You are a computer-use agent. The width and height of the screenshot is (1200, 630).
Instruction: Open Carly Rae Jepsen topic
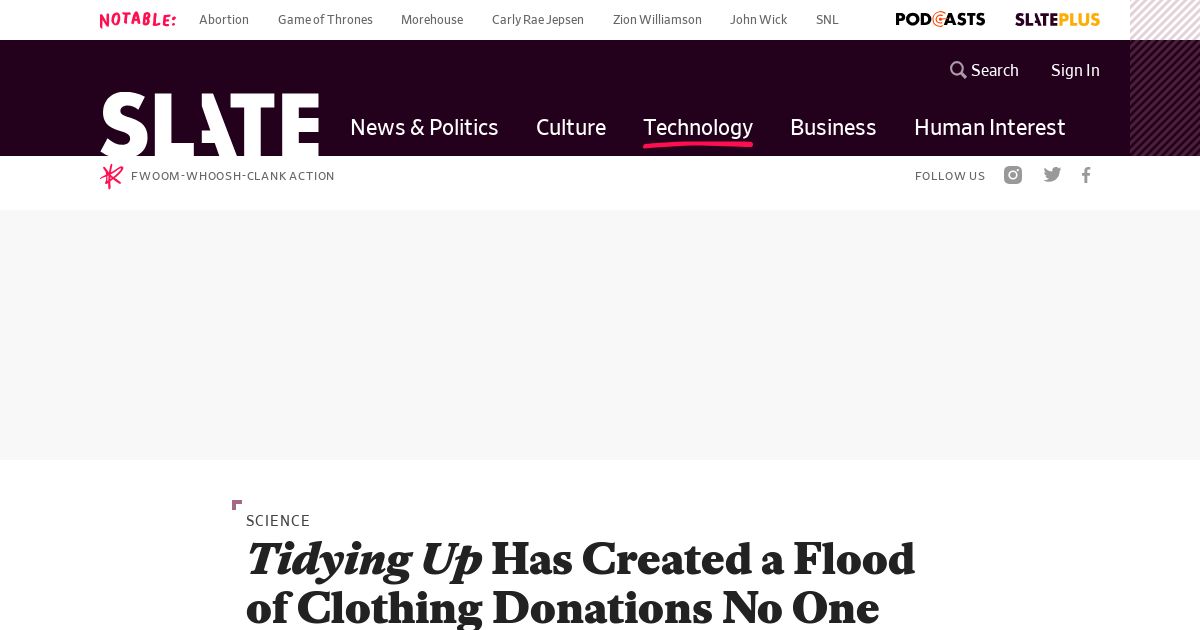click(x=538, y=20)
